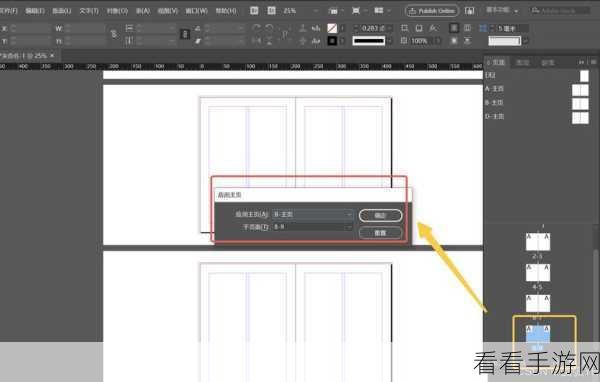This screenshot has width=600, height=382.
Task: Open the 窗口(W) menu
Action: [x=197, y=11]
